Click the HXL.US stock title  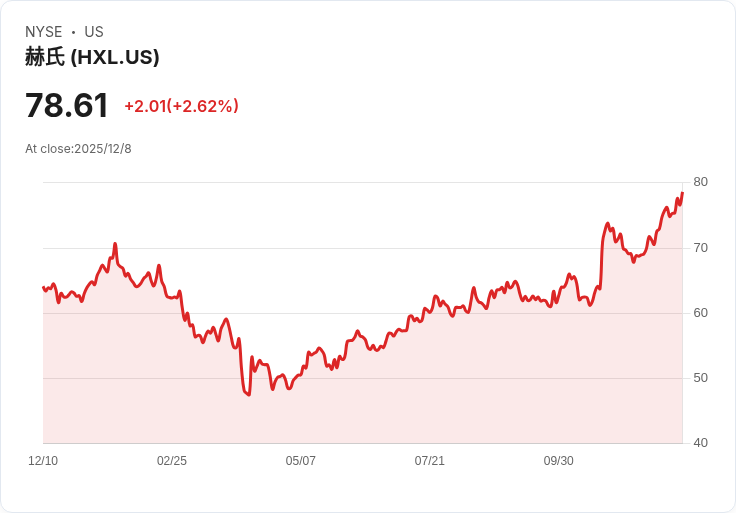point(92,57)
